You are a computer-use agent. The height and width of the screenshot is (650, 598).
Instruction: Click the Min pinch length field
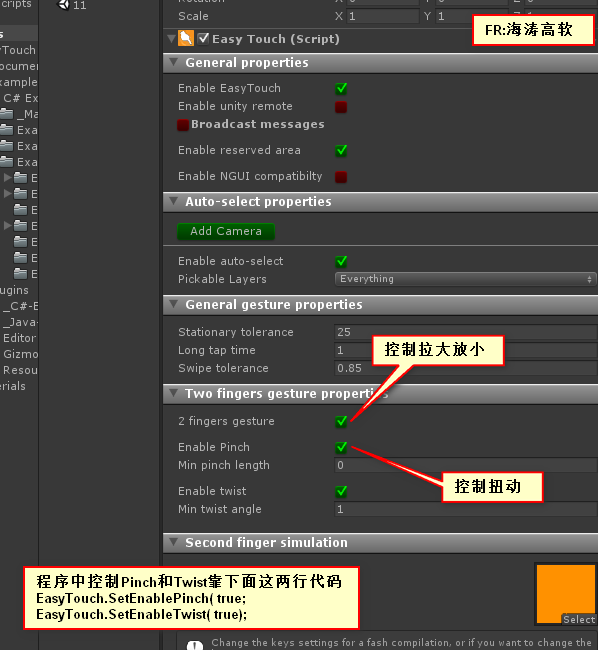click(466, 465)
